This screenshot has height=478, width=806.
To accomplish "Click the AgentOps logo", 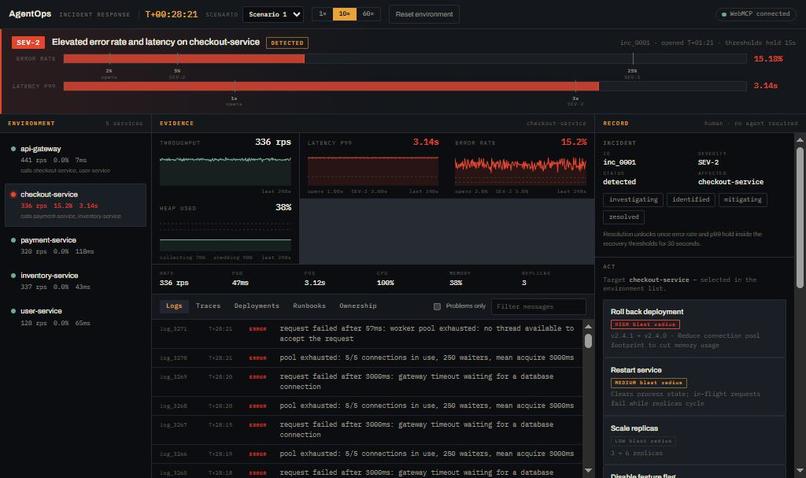I will point(30,14).
